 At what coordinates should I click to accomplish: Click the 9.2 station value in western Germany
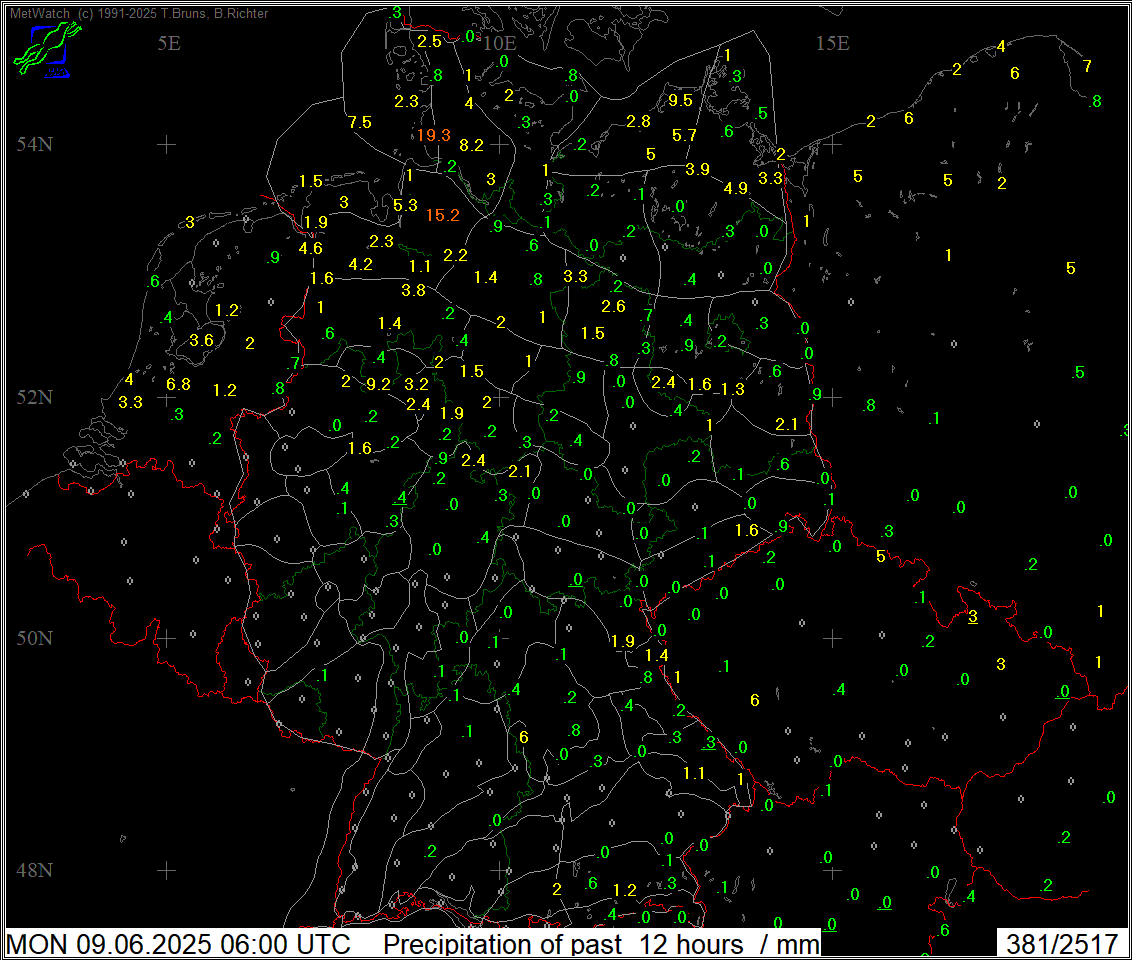point(378,385)
